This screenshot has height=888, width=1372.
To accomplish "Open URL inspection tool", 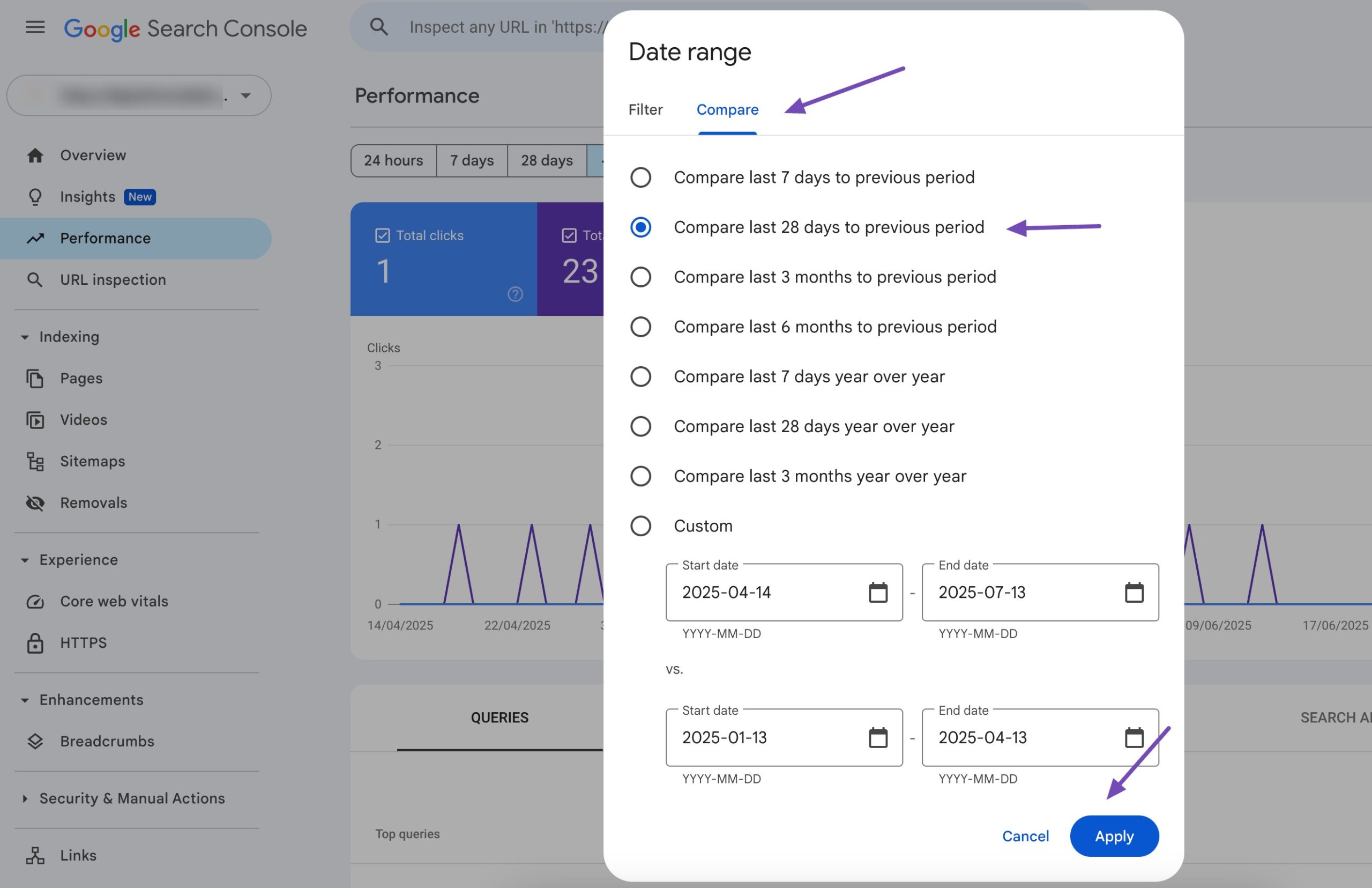I will click(x=113, y=280).
